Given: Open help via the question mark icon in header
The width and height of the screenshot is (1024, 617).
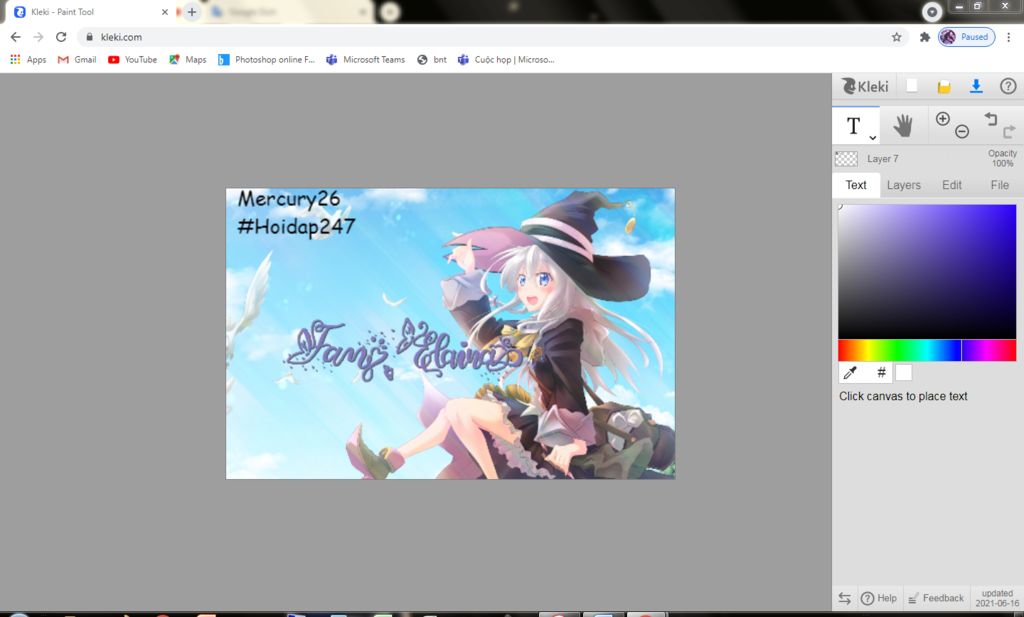Looking at the screenshot, I should click(1008, 86).
